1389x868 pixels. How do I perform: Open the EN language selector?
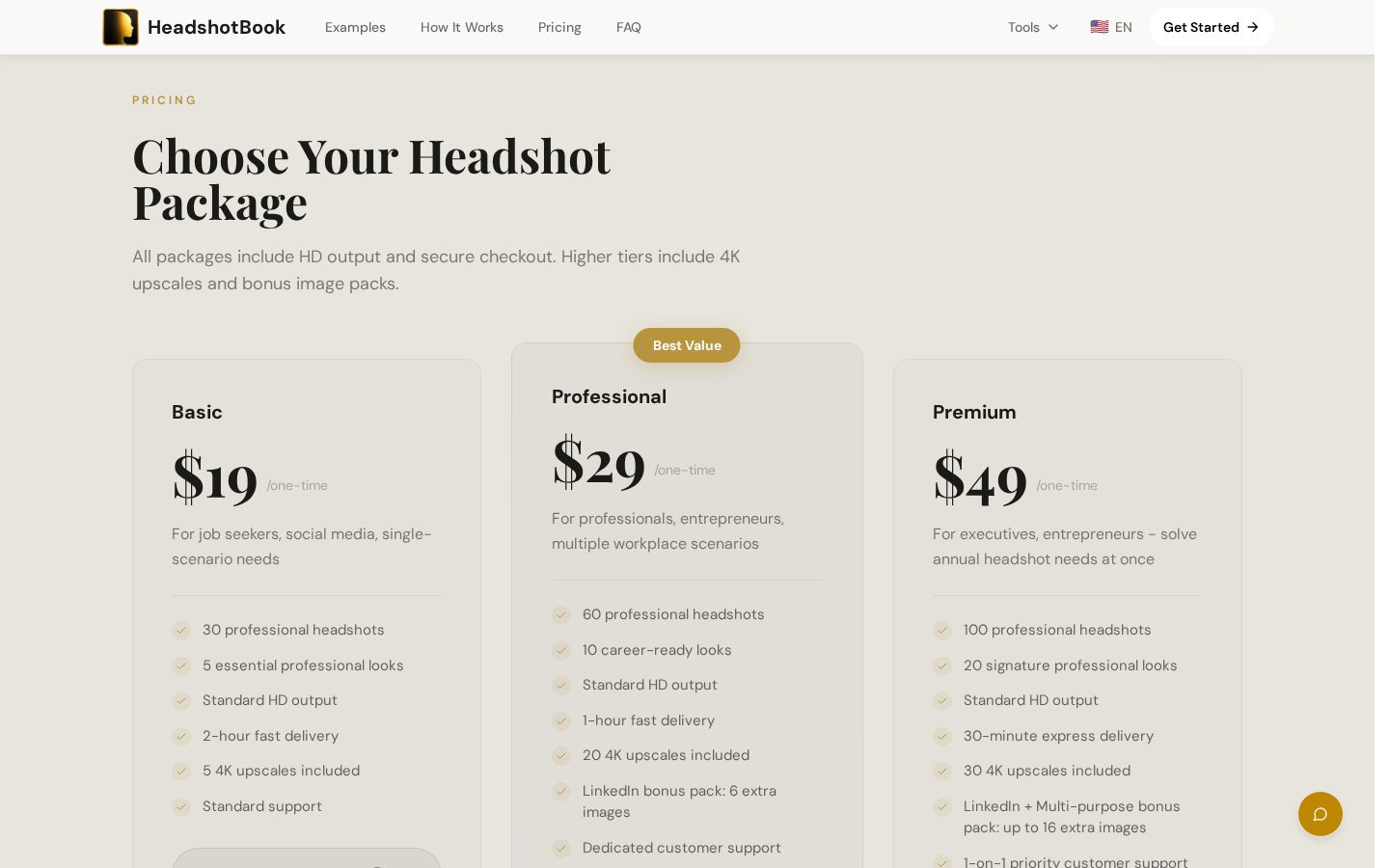click(1111, 27)
